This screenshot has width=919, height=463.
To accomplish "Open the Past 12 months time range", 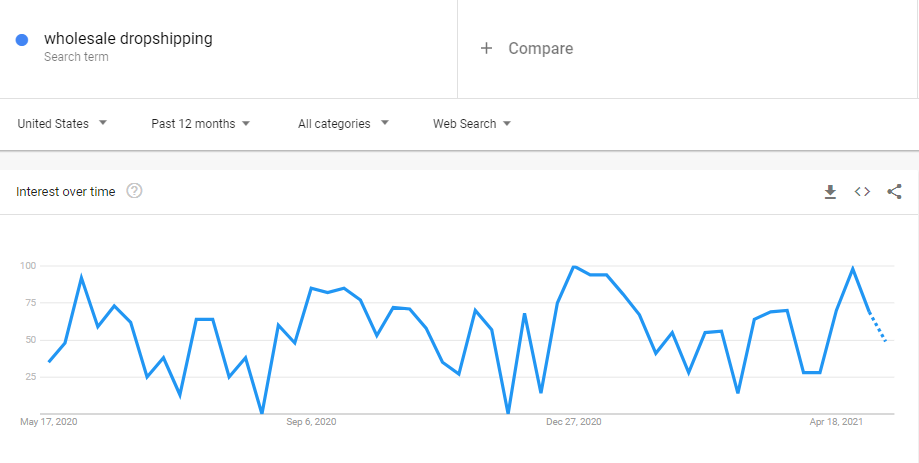I will (200, 124).
